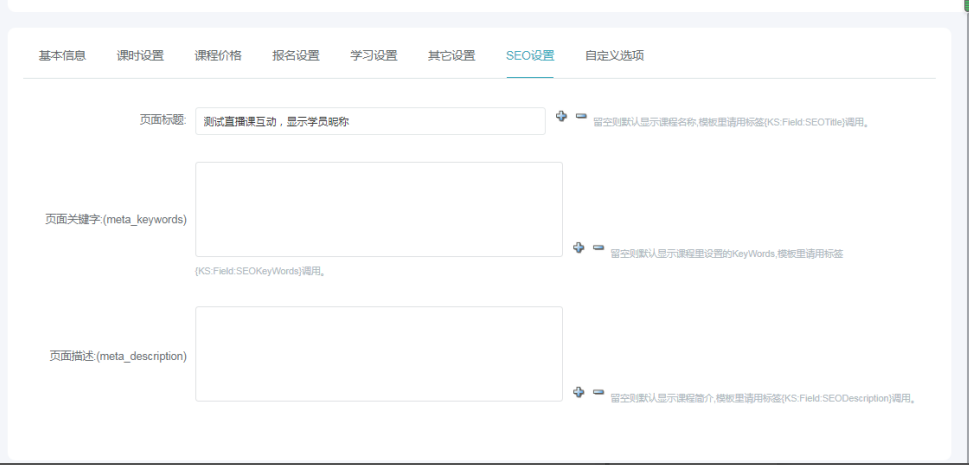This screenshot has width=969, height=465.
Task: Click inside the meta_keywords textarea
Action: pos(378,209)
